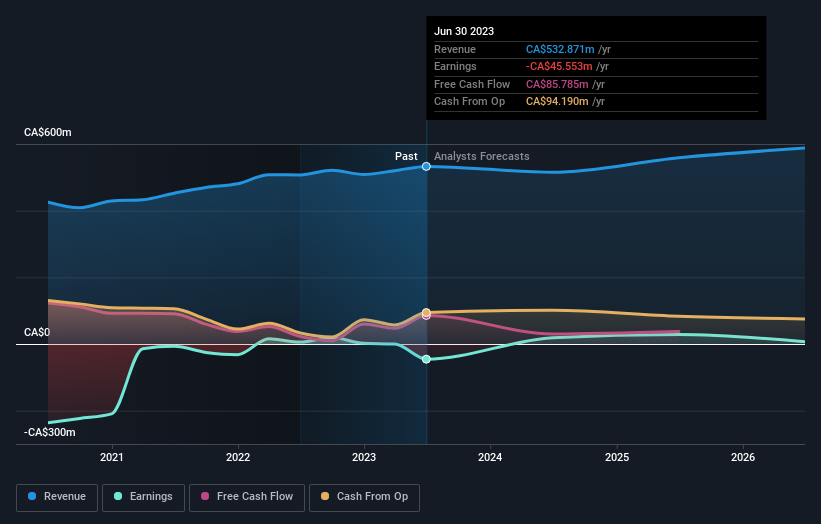Image resolution: width=821 pixels, height=524 pixels.
Task: Click the 2024 x-axis label
Action: 490,457
